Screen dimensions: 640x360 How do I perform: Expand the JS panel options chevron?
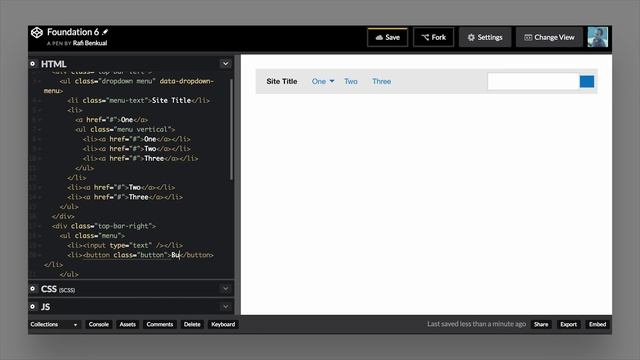(225, 307)
